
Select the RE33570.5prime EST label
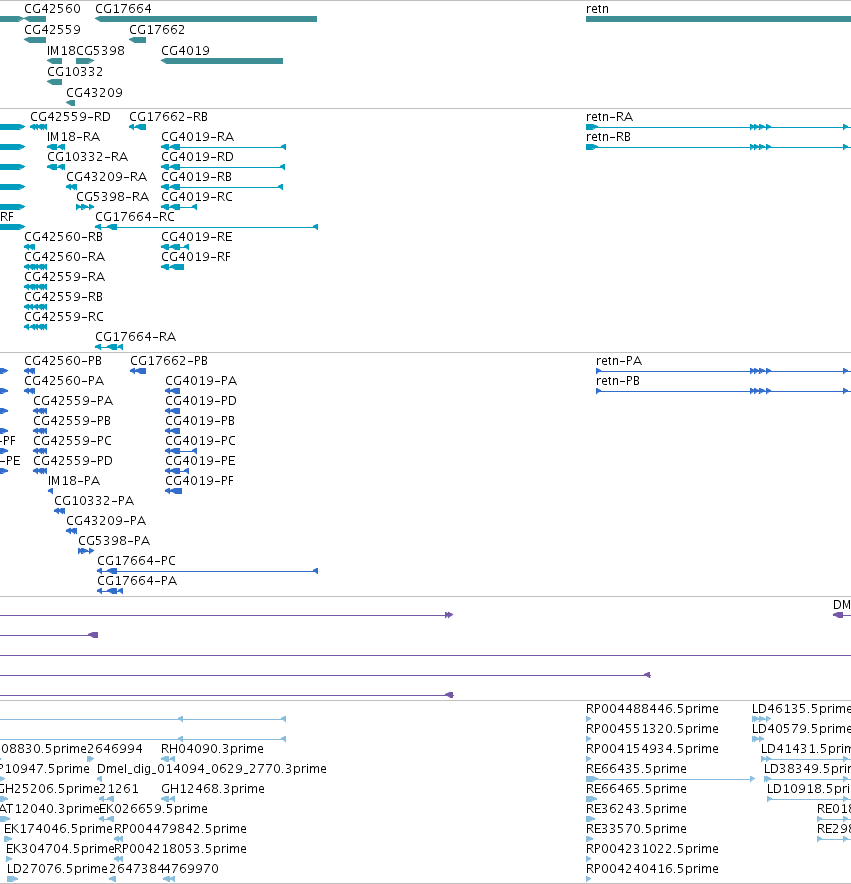coord(637,829)
